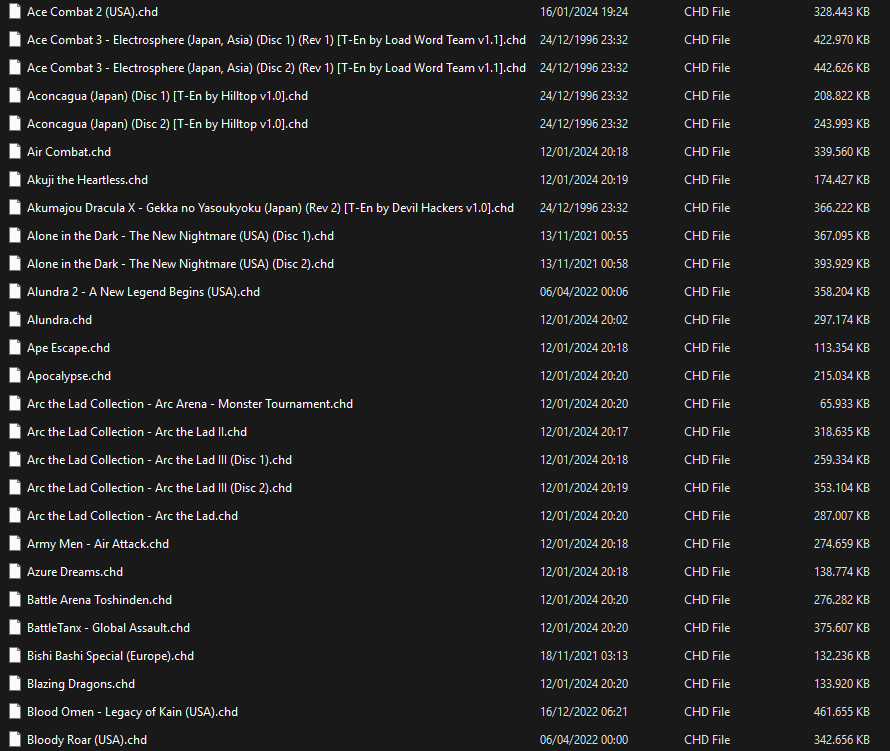Click the size value 342.656 KB
Viewport: 890px width, 751px height.
pos(842,740)
